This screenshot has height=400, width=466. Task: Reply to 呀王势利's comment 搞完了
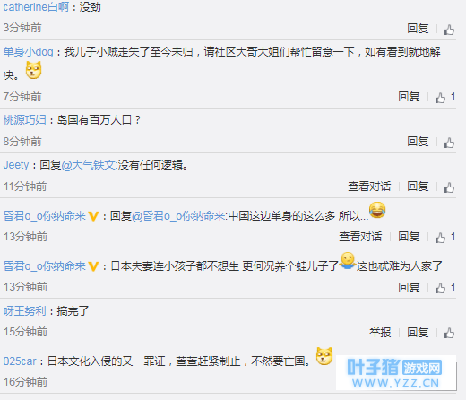(418, 332)
